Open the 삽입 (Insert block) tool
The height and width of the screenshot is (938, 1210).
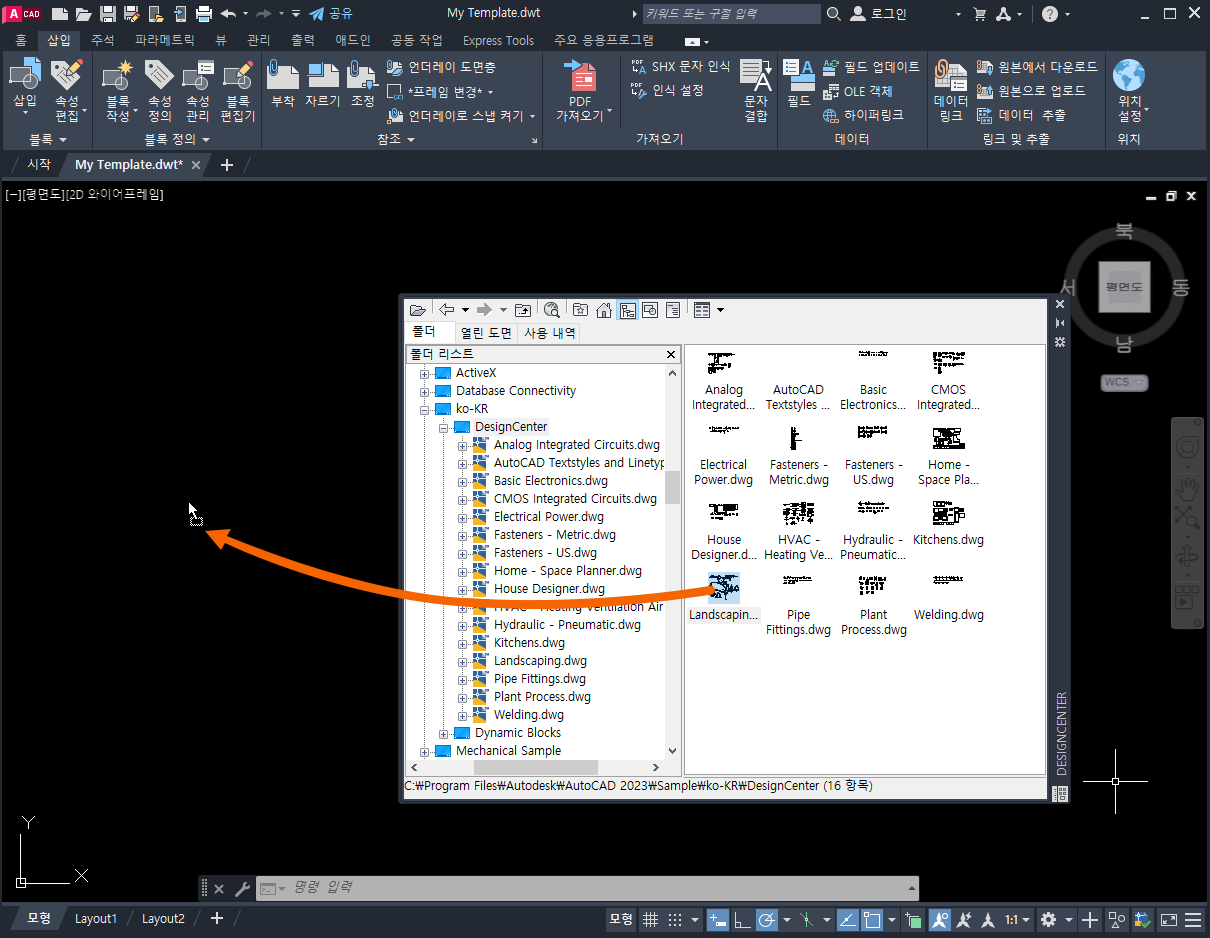coord(25,84)
